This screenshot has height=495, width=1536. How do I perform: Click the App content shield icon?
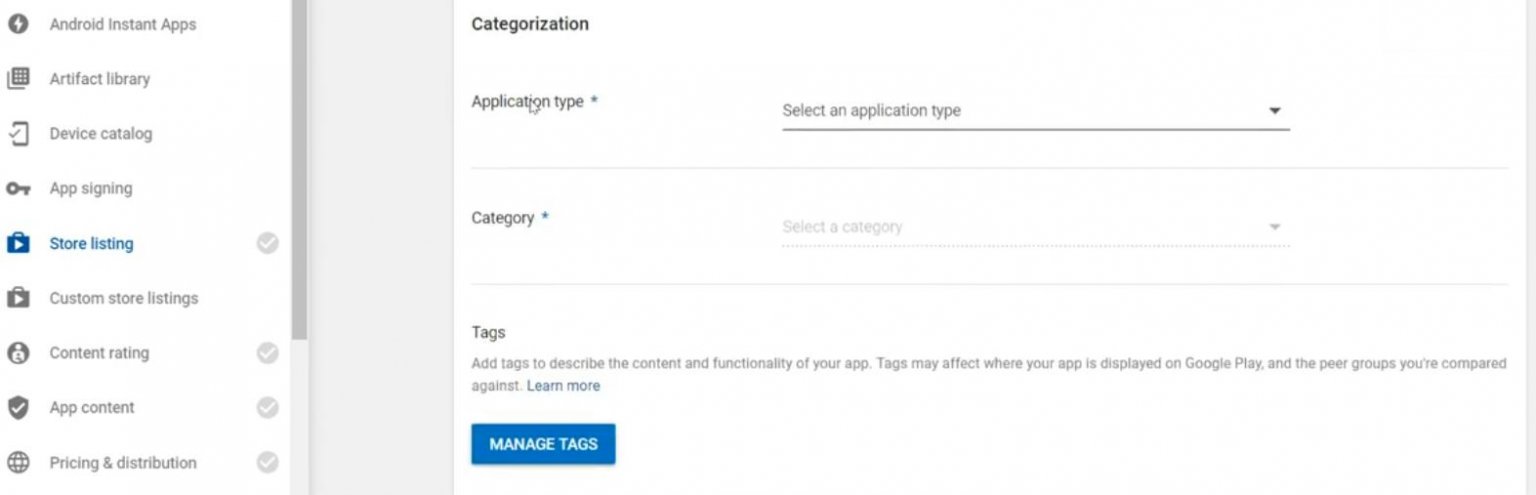coord(17,408)
